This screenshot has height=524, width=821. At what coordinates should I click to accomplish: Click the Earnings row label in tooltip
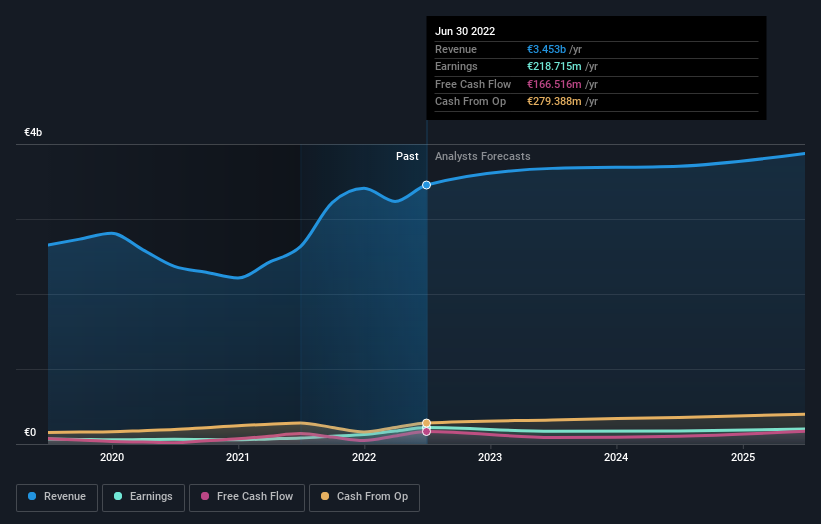(457, 66)
